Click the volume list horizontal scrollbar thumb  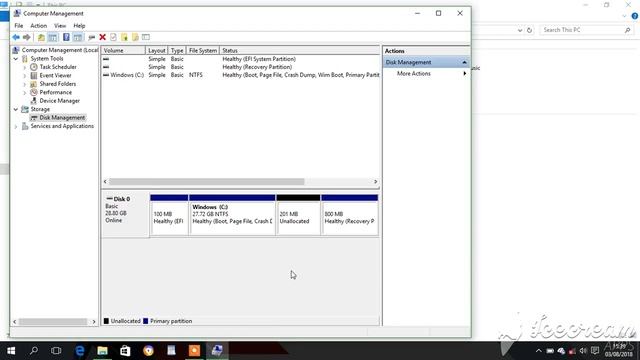[x=207, y=182]
